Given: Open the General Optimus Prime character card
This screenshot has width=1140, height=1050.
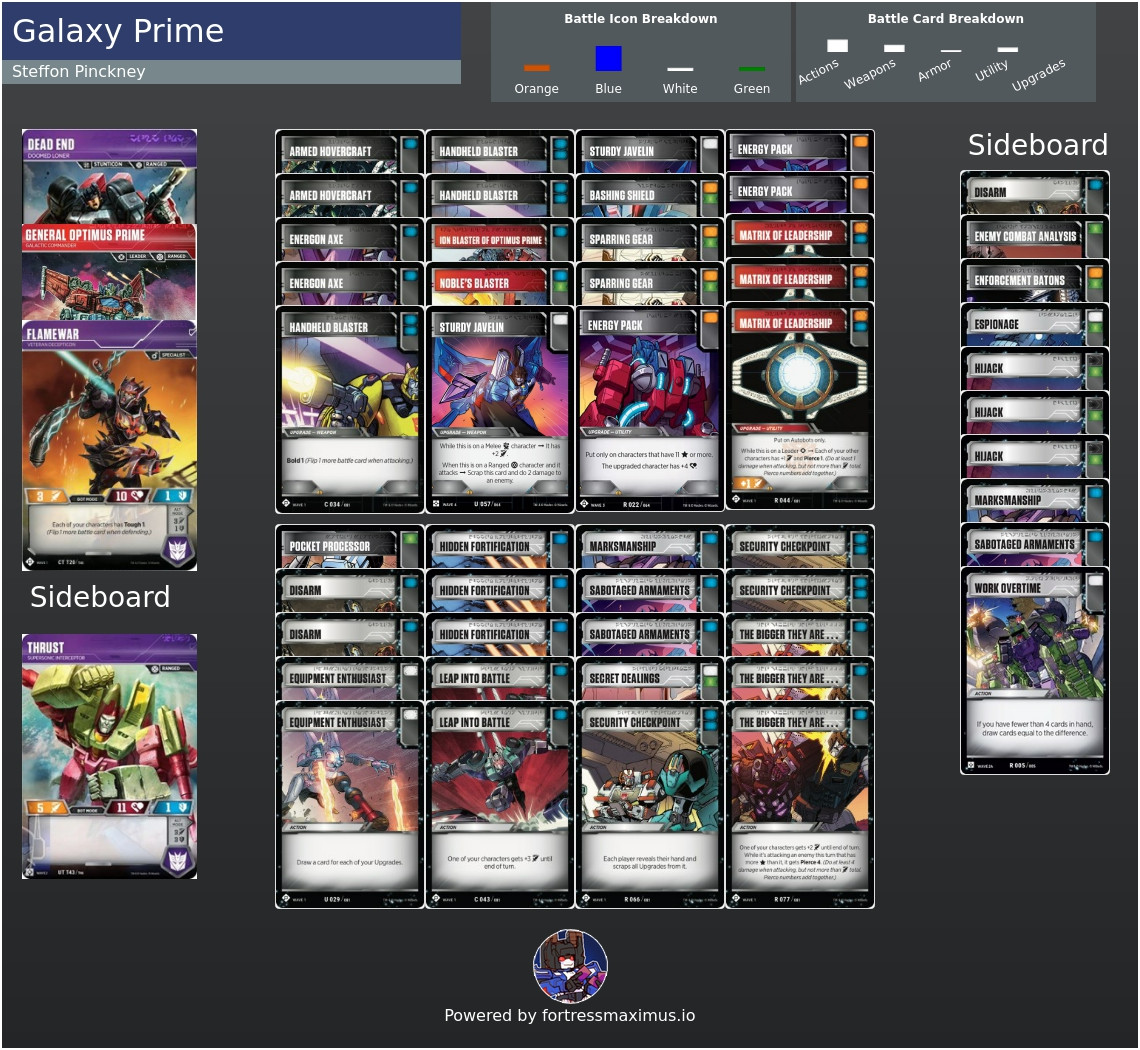Looking at the screenshot, I should 109,272.
